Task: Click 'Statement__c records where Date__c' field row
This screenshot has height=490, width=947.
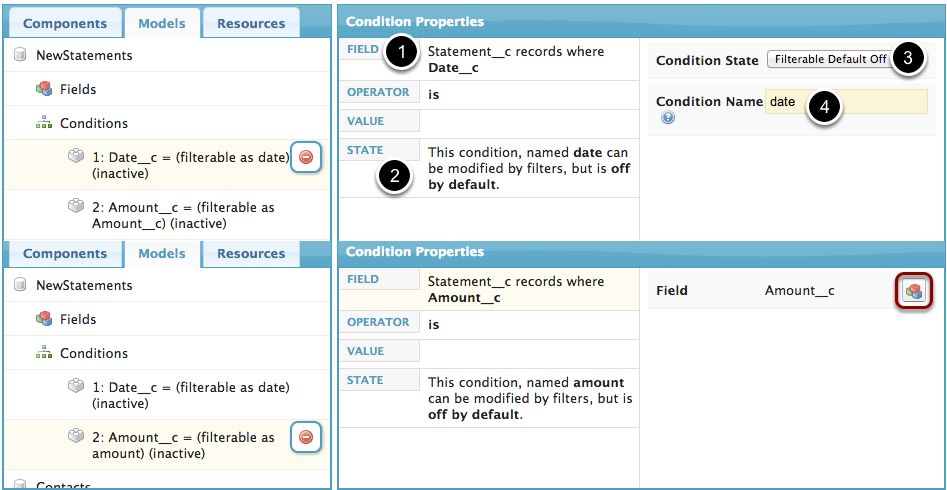Action: click(x=515, y=59)
